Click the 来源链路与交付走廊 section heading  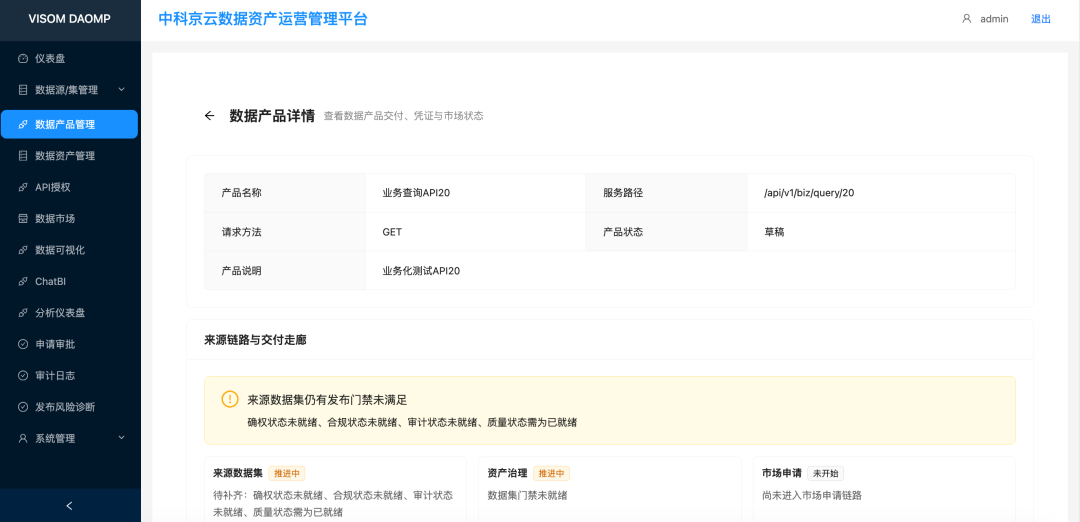point(256,340)
